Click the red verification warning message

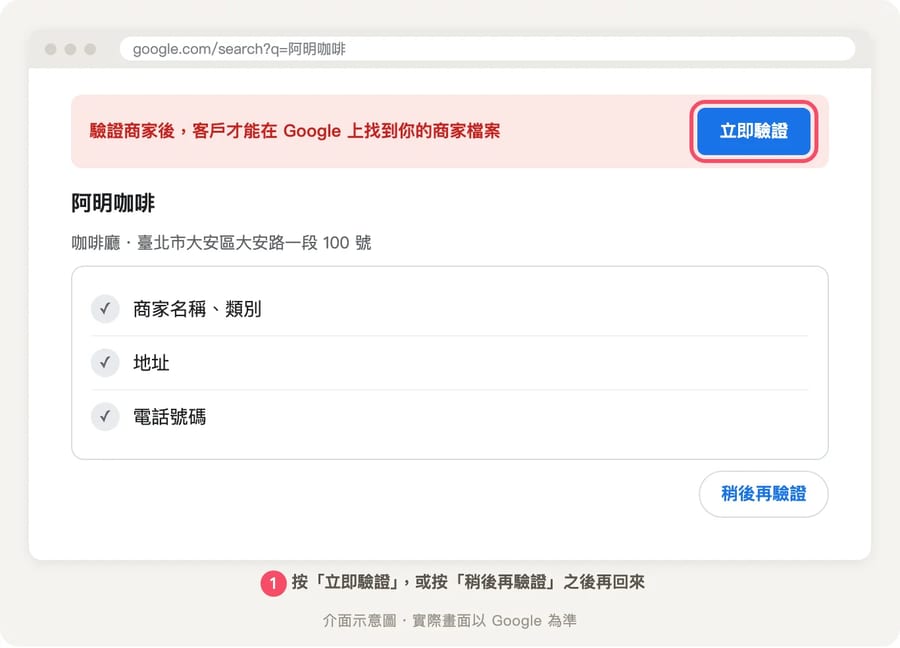294,131
